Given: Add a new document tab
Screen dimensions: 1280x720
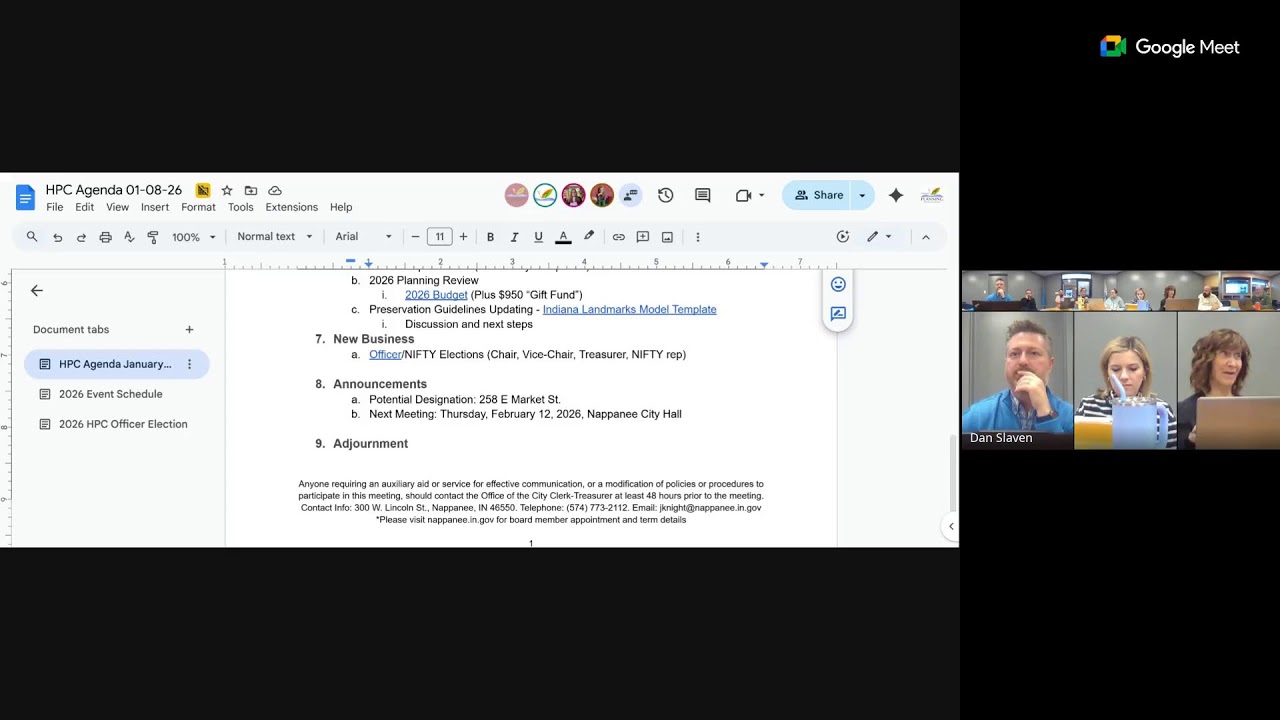Looking at the screenshot, I should (189, 329).
